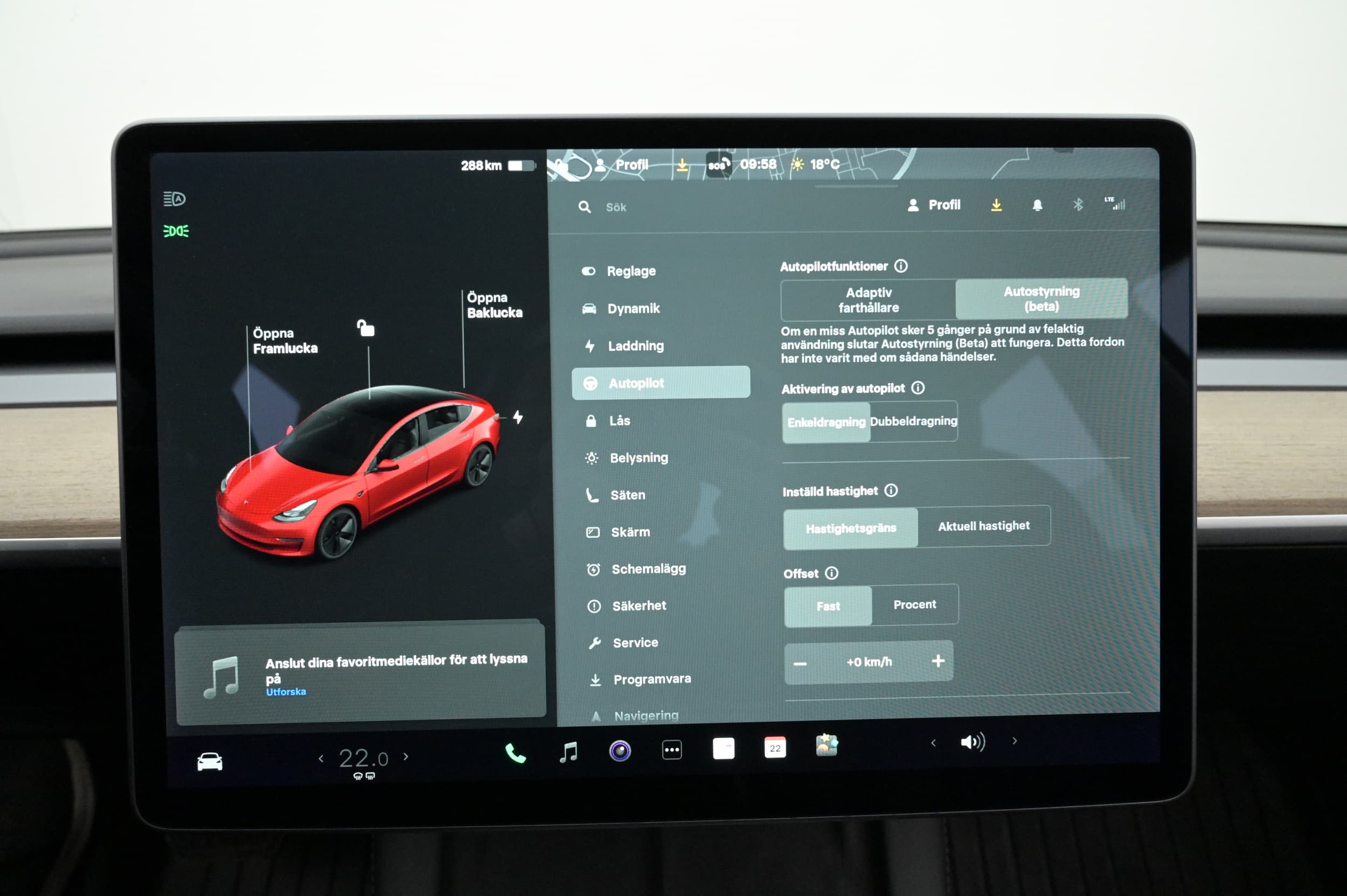Open the charge port lightning icon by the car
Viewport: 1347px width, 896px height.
pyautogui.click(x=518, y=416)
